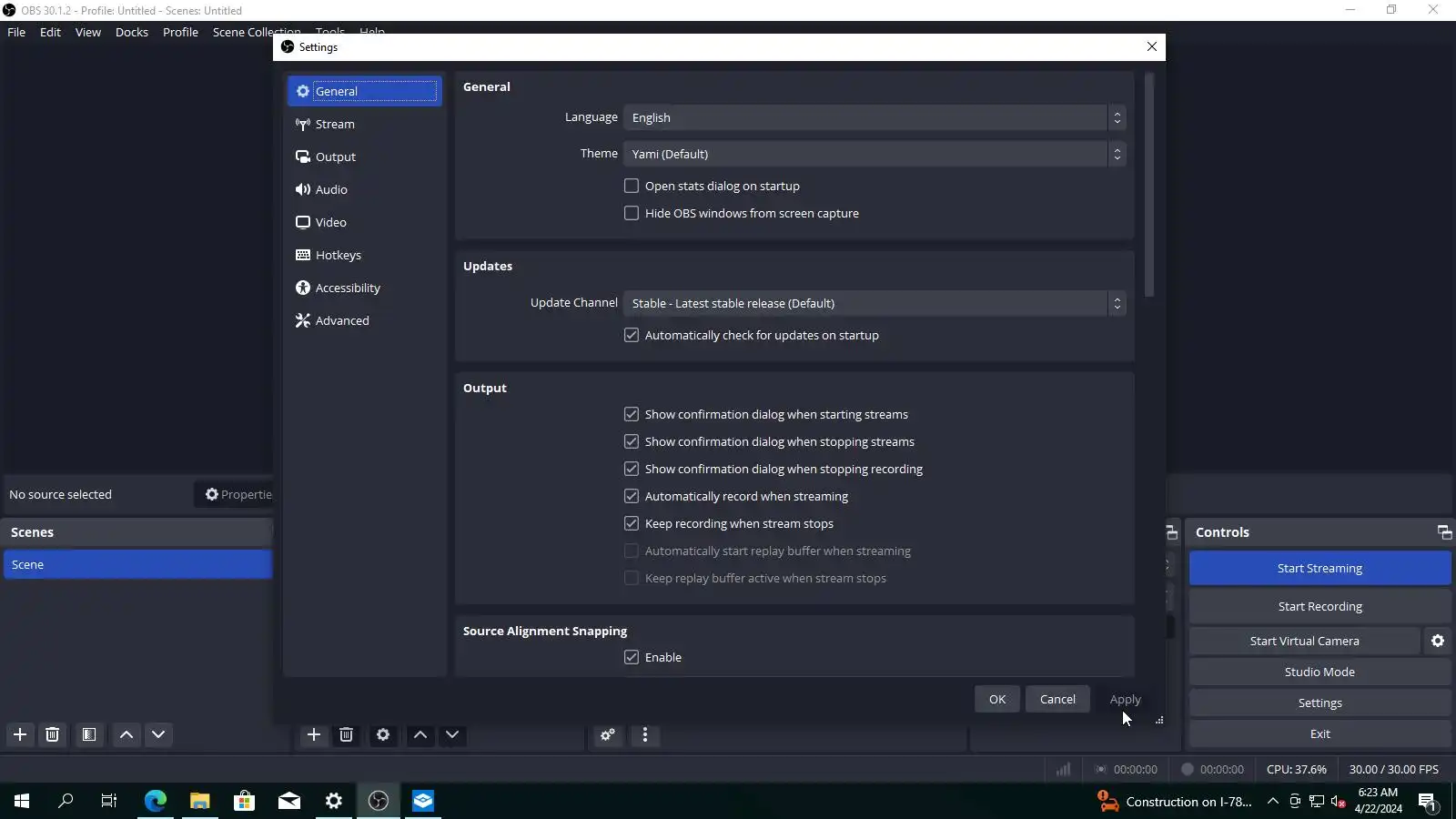The width and height of the screenshot is (1456, 819).
Task: Switch to the Output settings tab
Action: [x=365, y=157]
